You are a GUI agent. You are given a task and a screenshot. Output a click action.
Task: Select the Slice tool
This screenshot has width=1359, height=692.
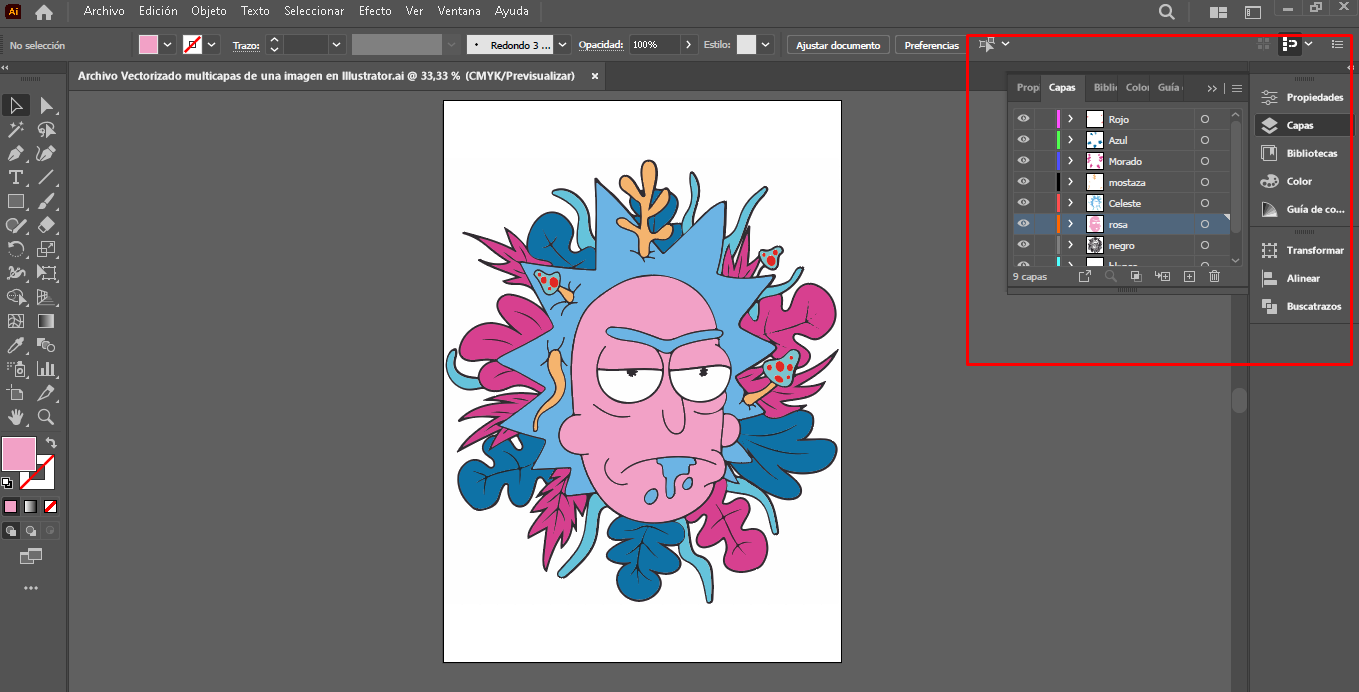coord(46,393)
